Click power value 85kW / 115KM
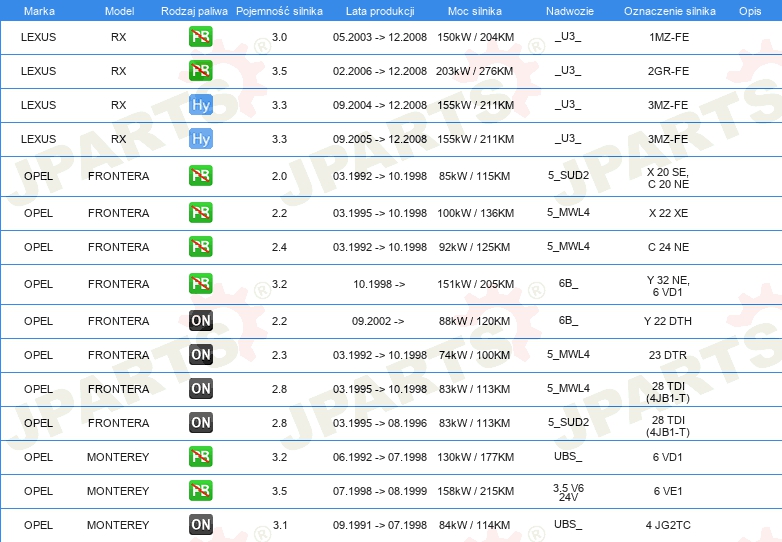Viewport: 782px width, 542px height. pyautogui.click(x=475, y=176)
